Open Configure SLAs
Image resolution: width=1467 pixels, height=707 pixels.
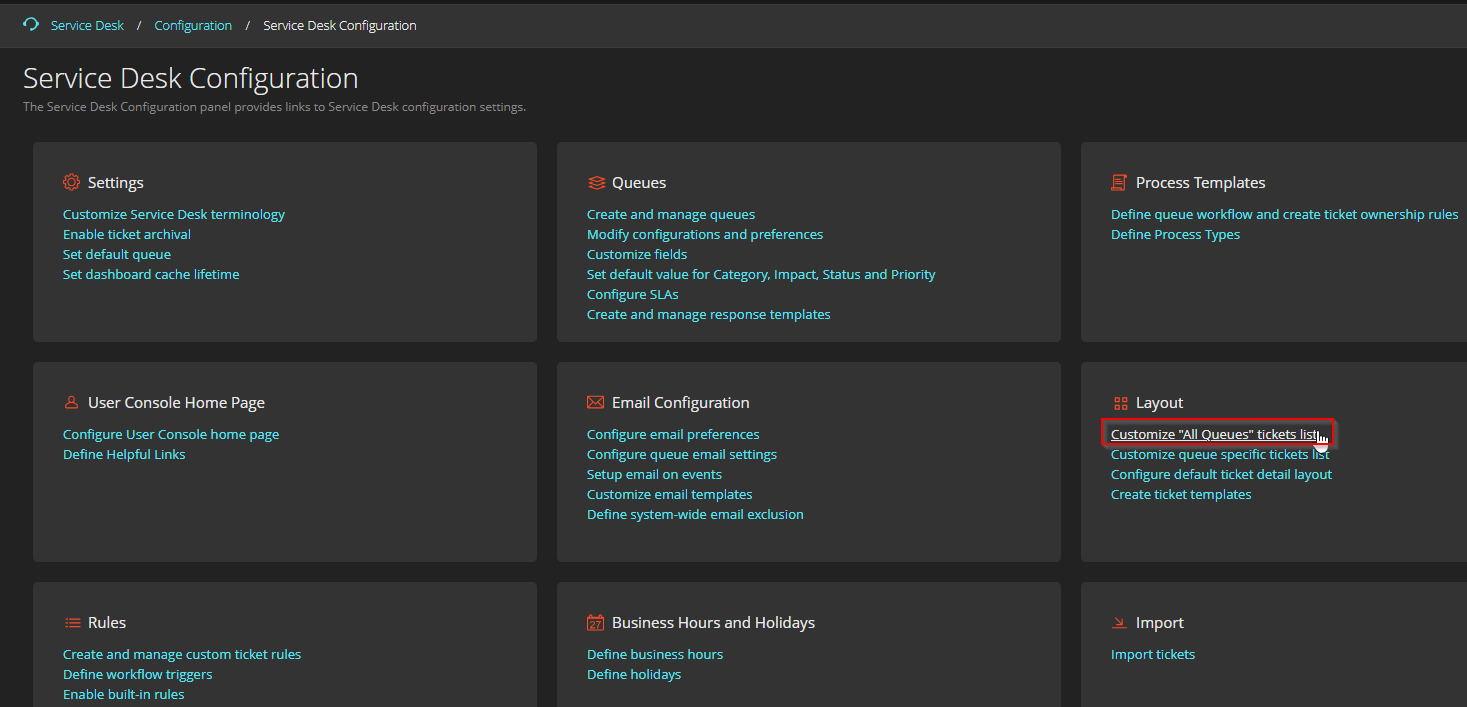click(x=632, y=293)
